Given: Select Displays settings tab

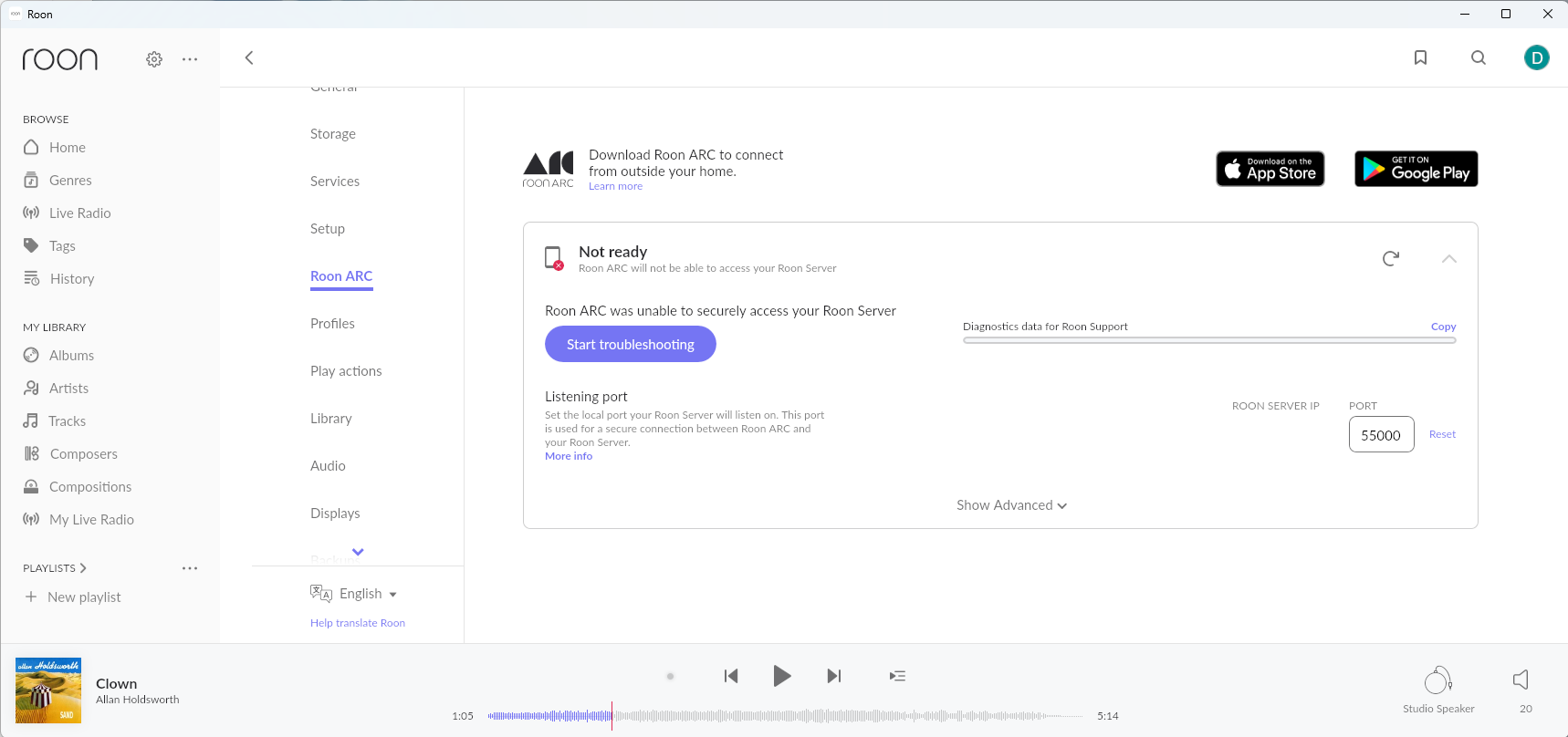Looking at the screenshot, I should (335, 514).
